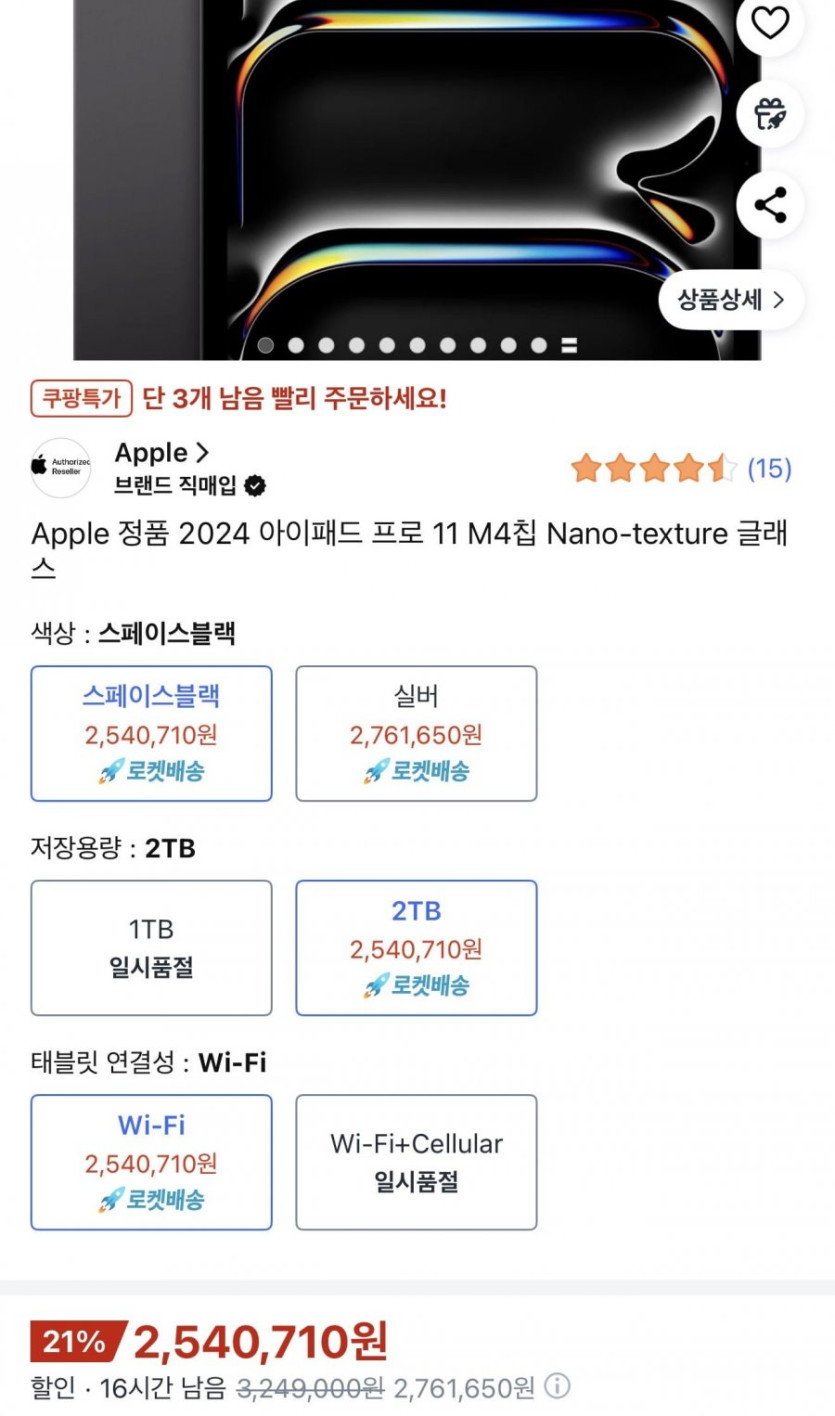Tap the gift icon button

click(x=769, y=113)
